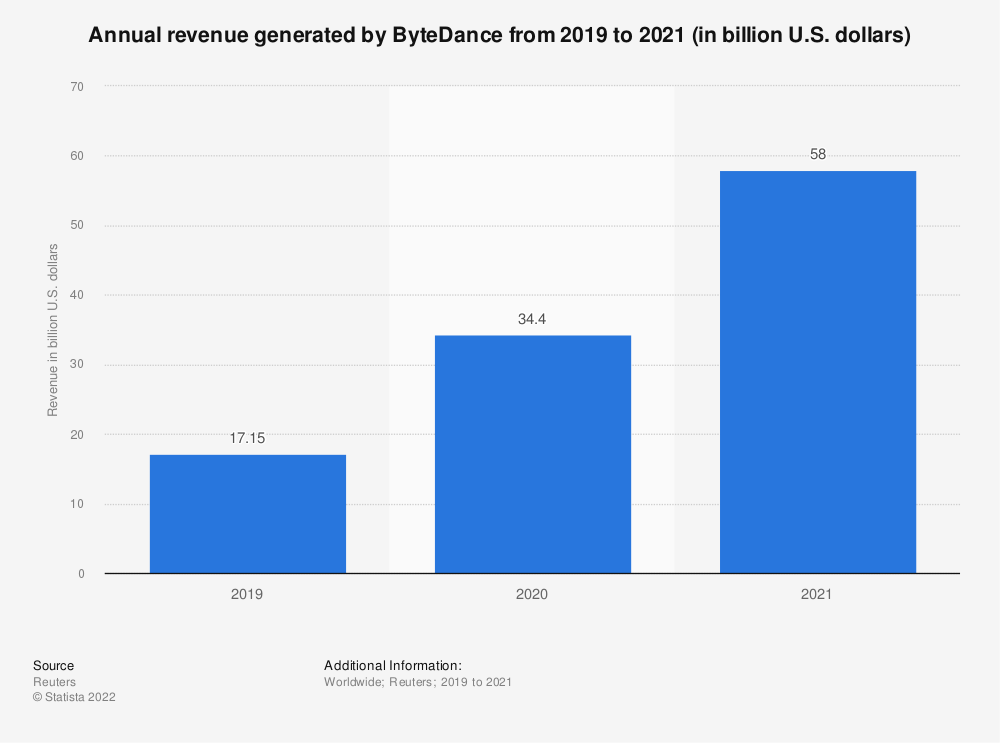Click the 2021 x-axis label
The height and width of the screenshot is (743, 1000).
coord(817,594)
